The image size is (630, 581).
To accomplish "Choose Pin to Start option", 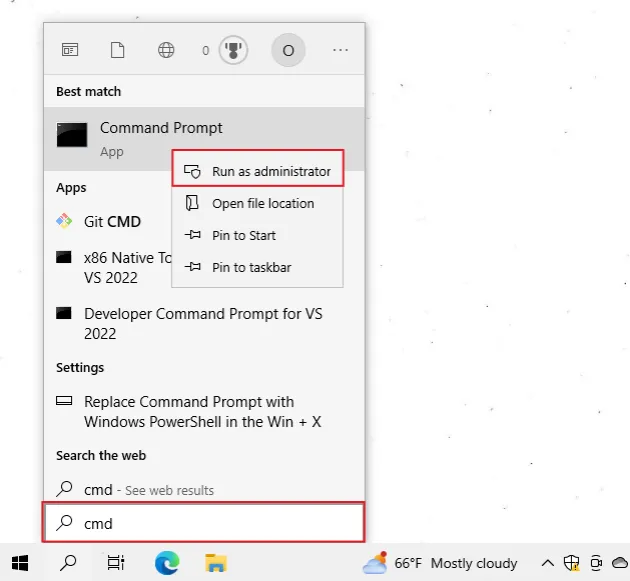I will point(243,235).
